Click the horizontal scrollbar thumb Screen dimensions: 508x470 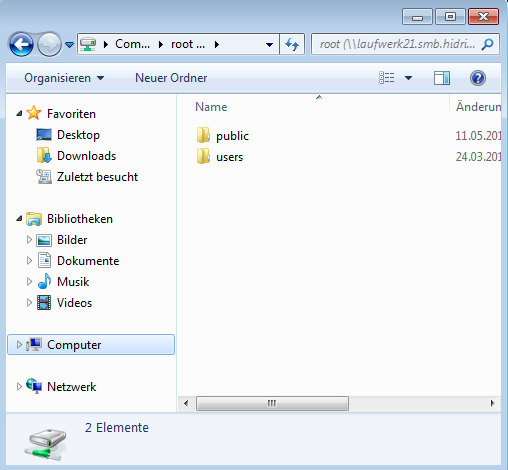click(272, 403)
